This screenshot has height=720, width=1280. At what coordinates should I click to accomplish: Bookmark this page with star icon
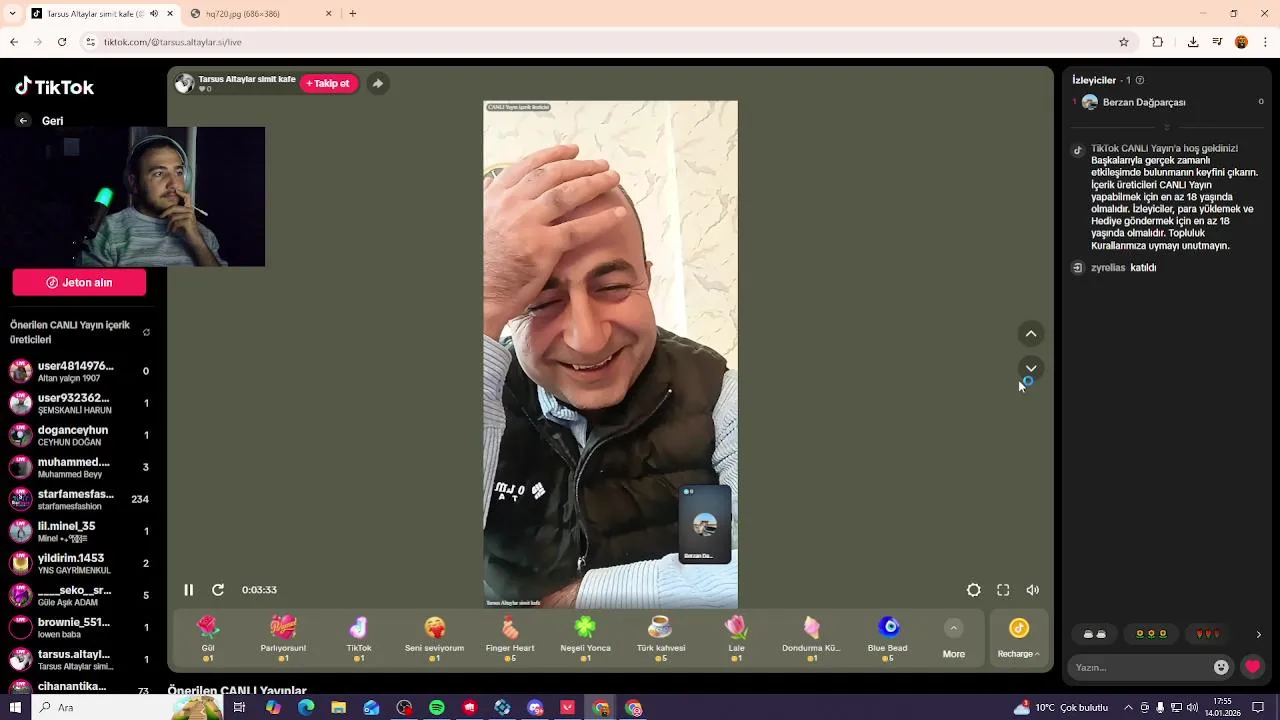1124,42
